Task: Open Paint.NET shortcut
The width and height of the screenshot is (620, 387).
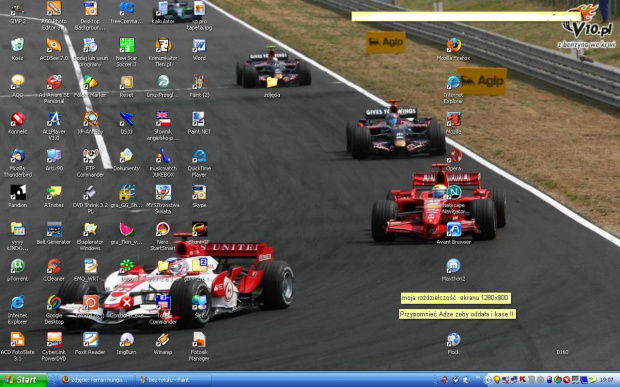Action: [199, 123]
